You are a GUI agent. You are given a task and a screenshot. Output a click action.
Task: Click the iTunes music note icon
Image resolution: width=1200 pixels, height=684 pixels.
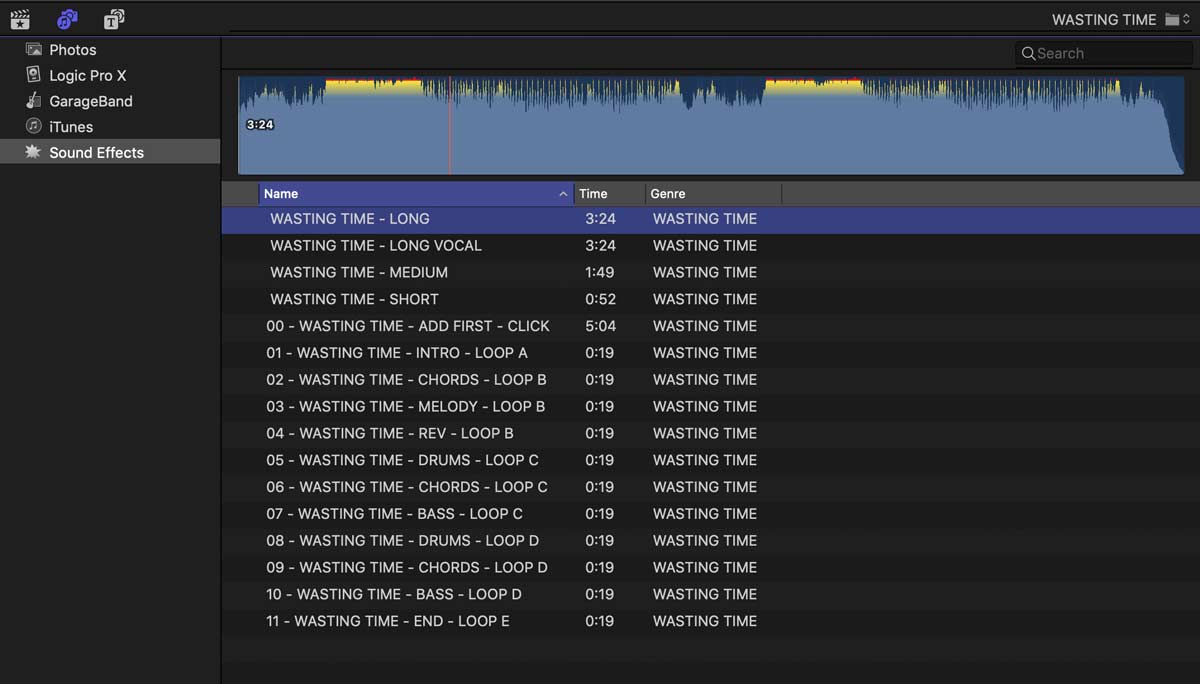[x=34, y=126]
